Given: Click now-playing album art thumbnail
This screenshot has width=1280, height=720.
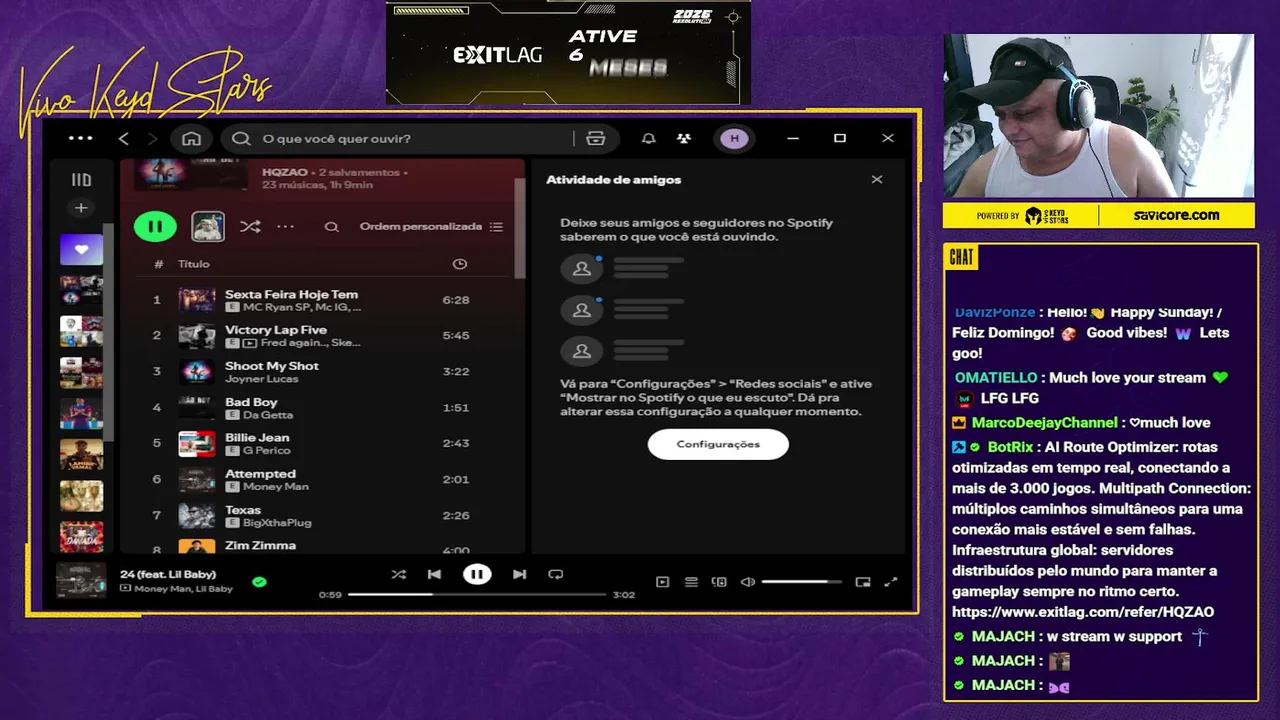Looking at the screenshot, I should [81, 580].
